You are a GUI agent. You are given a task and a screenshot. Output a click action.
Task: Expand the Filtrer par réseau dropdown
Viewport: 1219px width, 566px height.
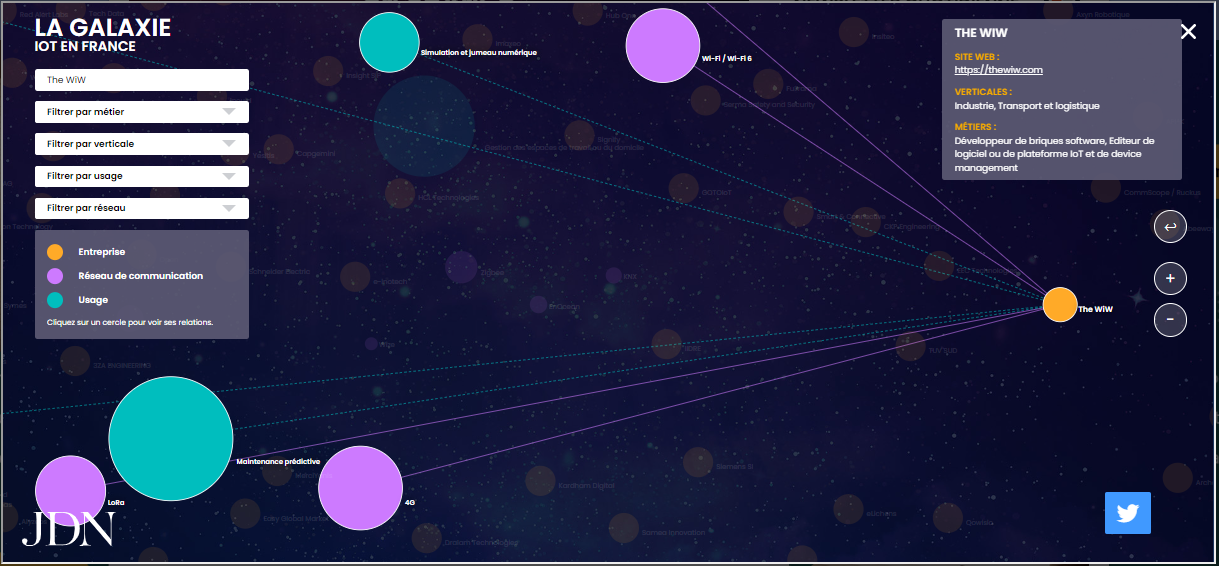tap(141, 208)
